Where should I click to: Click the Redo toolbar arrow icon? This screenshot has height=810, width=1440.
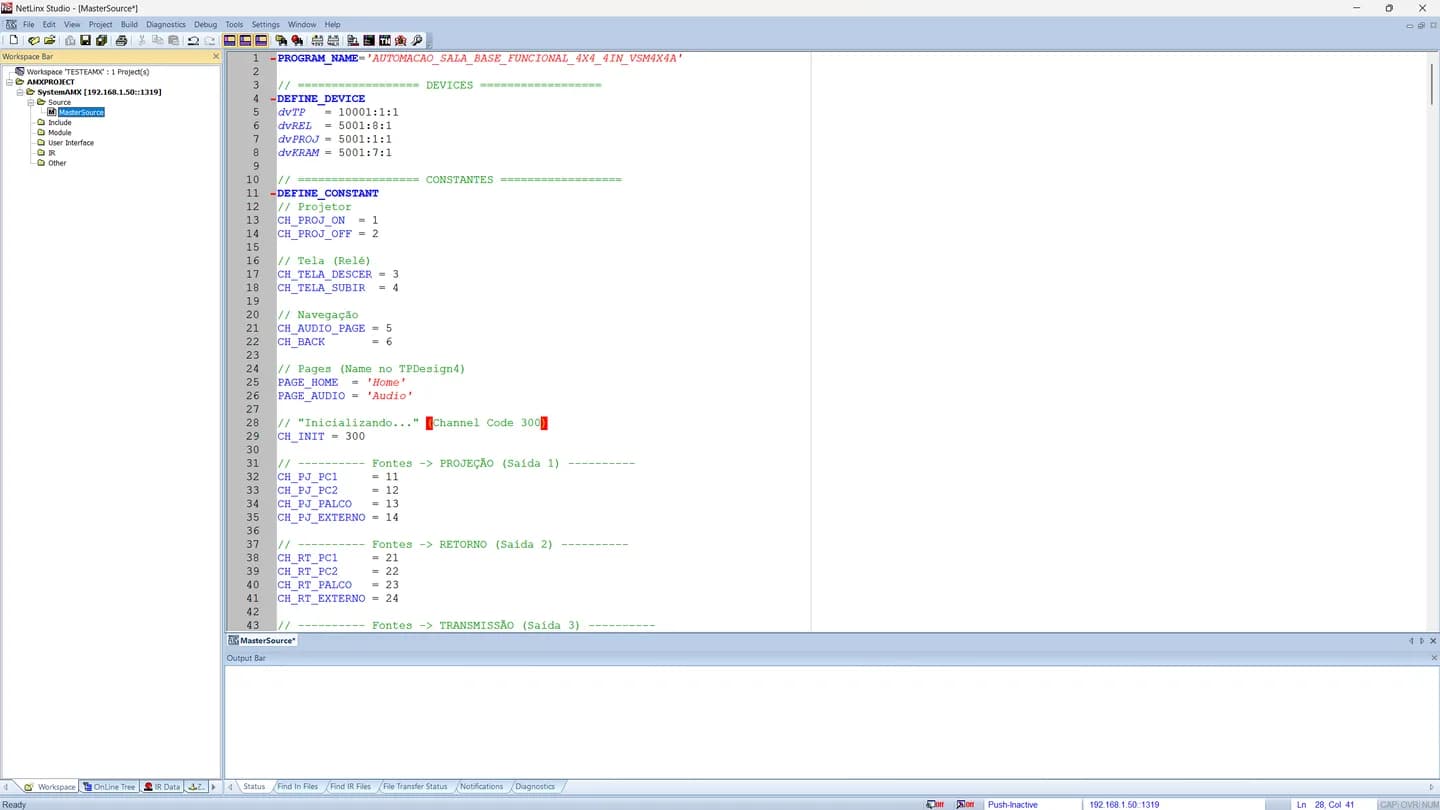(x=210, y=40)
